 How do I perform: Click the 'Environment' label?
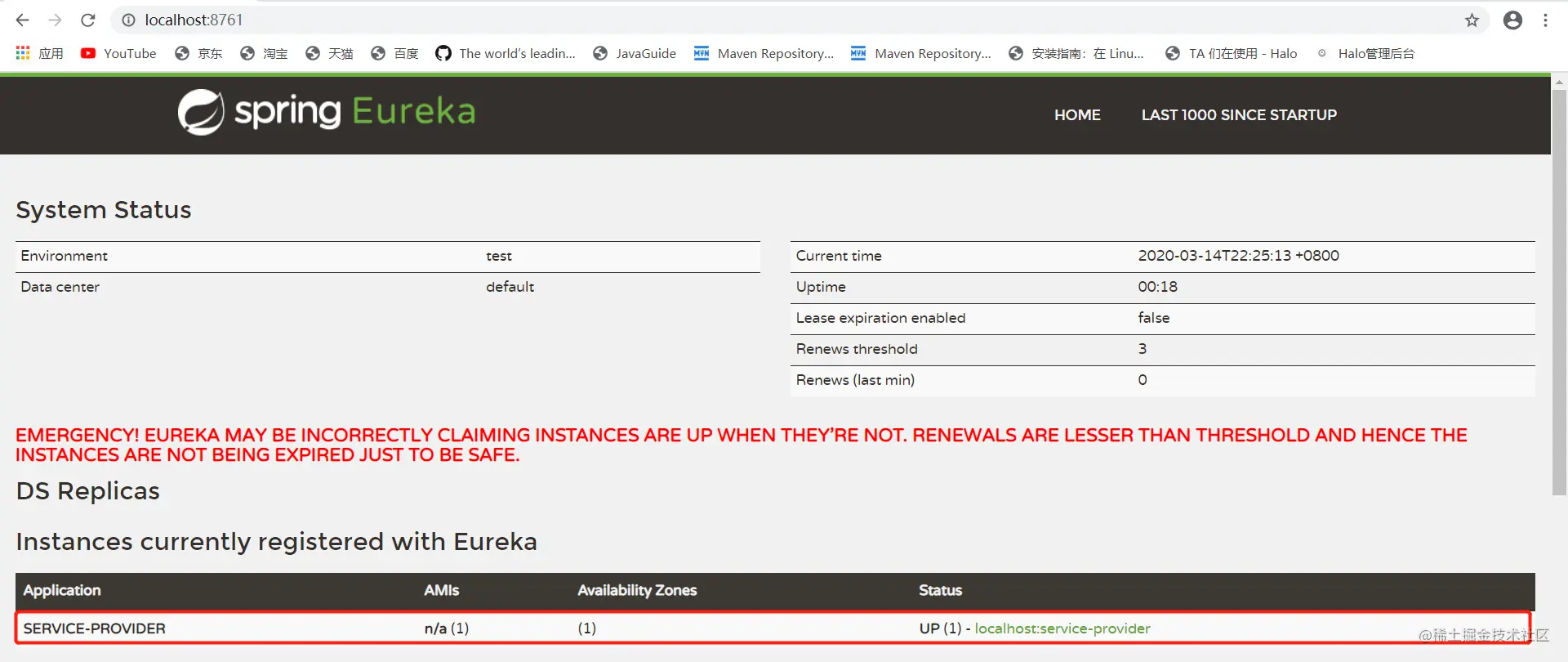coord(65,256)
